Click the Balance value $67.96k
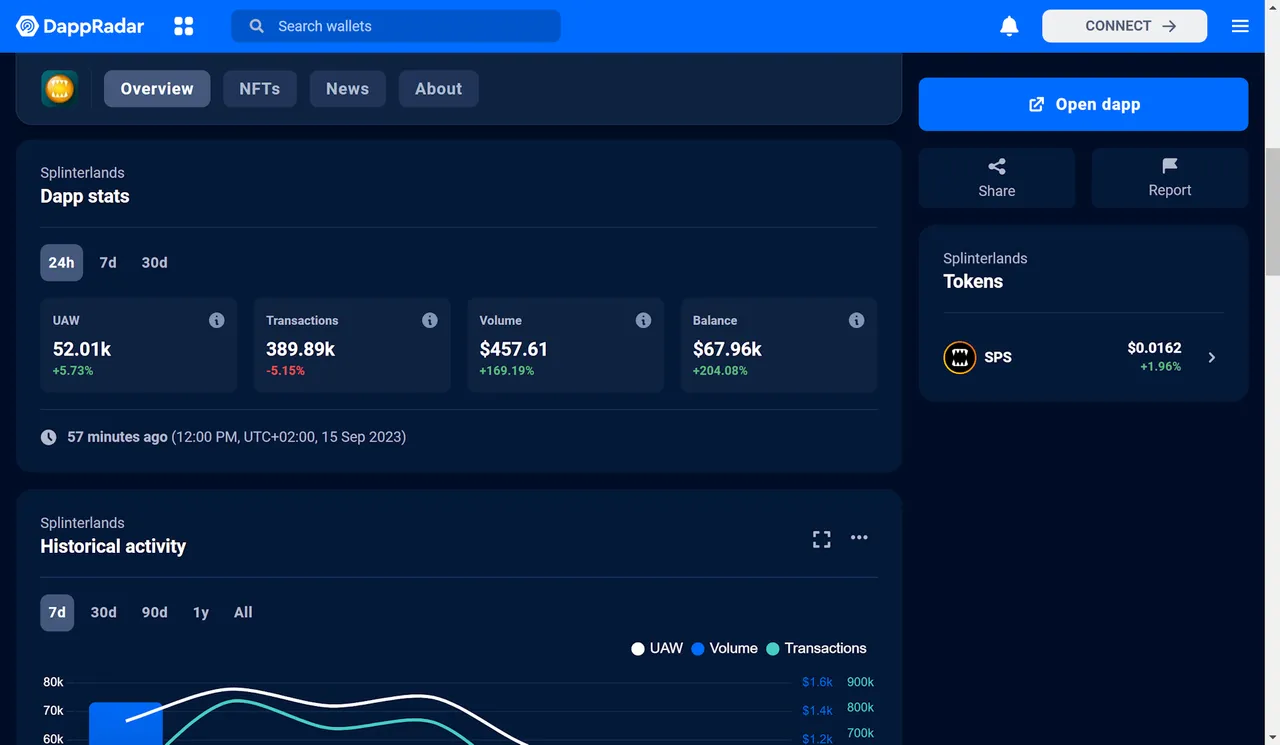This screenshot has width=1280, height=745. 727,349
